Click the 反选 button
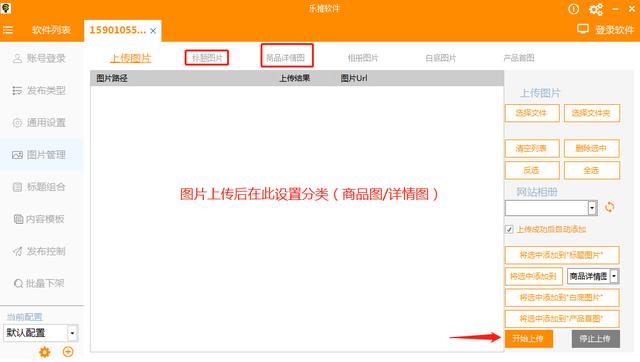Viewport: 640px width, 362px height. [532, 171]
